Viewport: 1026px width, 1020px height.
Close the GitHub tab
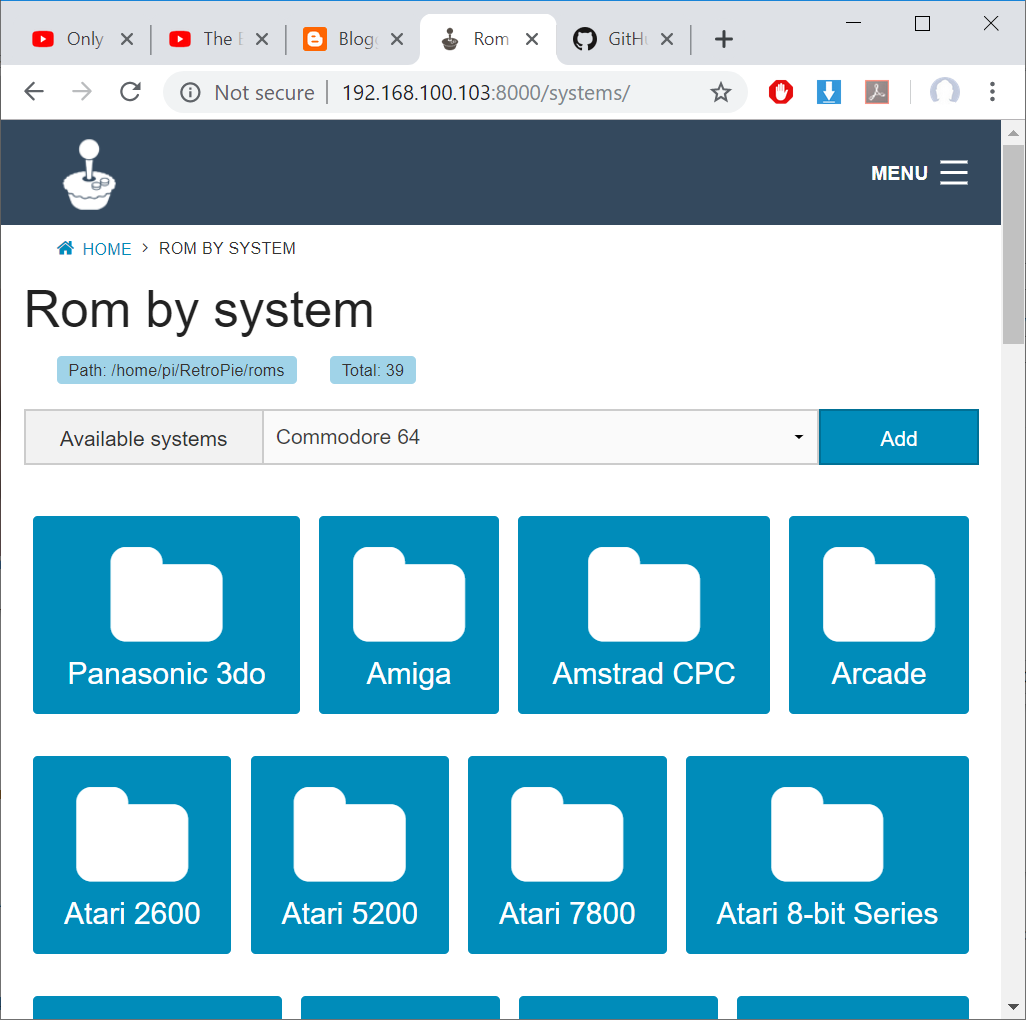[x=667, y=39]
